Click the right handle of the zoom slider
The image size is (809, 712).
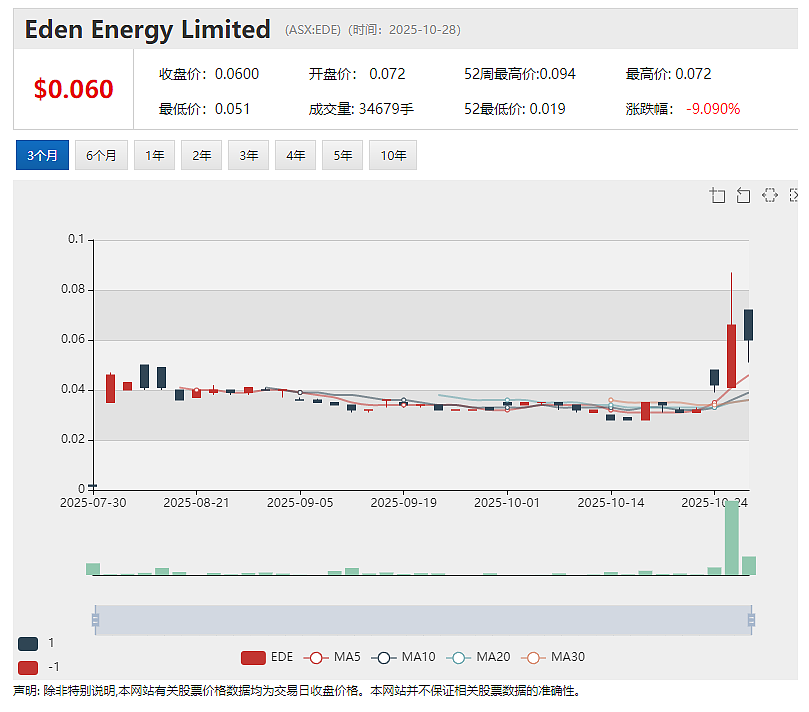coord(751,620)
